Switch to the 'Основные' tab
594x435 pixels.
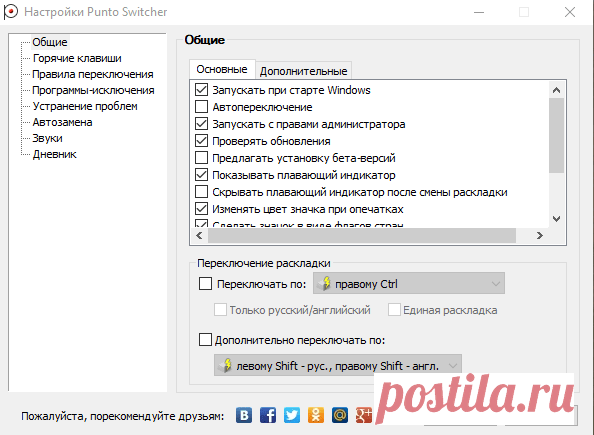(x=222, y=69)
